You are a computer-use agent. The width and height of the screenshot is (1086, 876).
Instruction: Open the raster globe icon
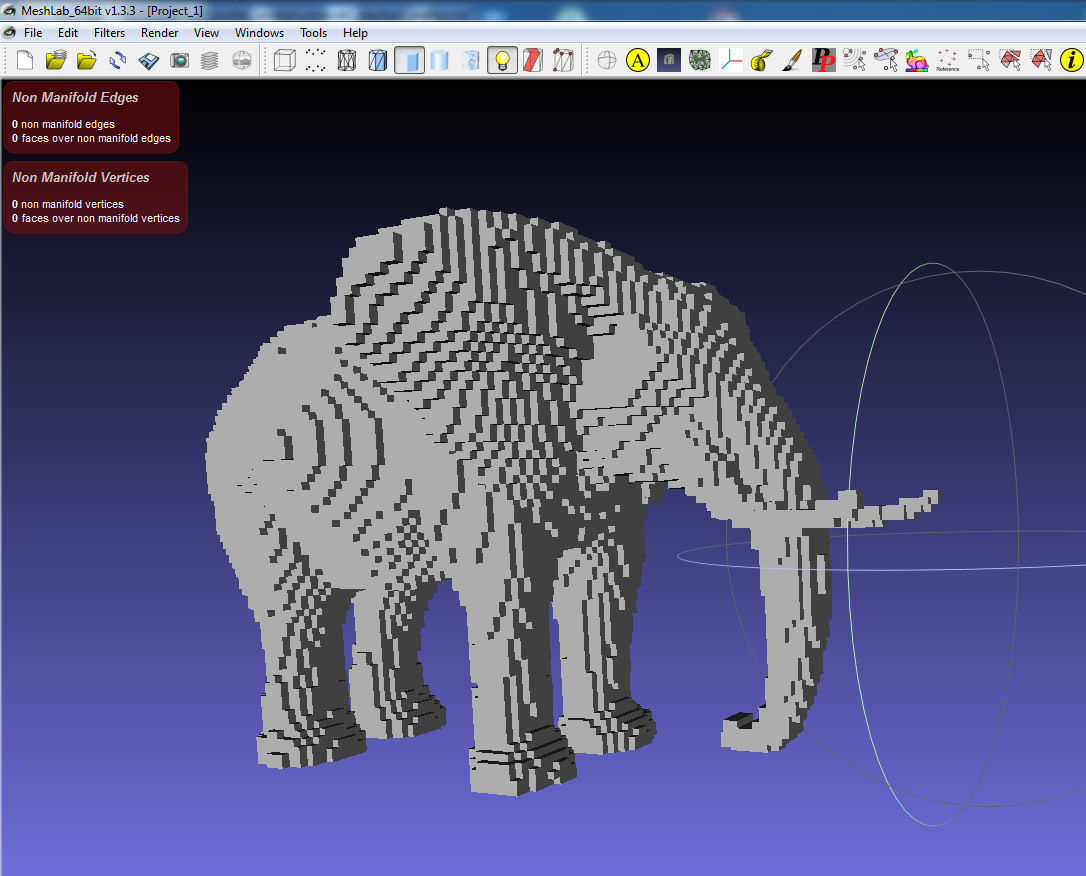(242, 60)
